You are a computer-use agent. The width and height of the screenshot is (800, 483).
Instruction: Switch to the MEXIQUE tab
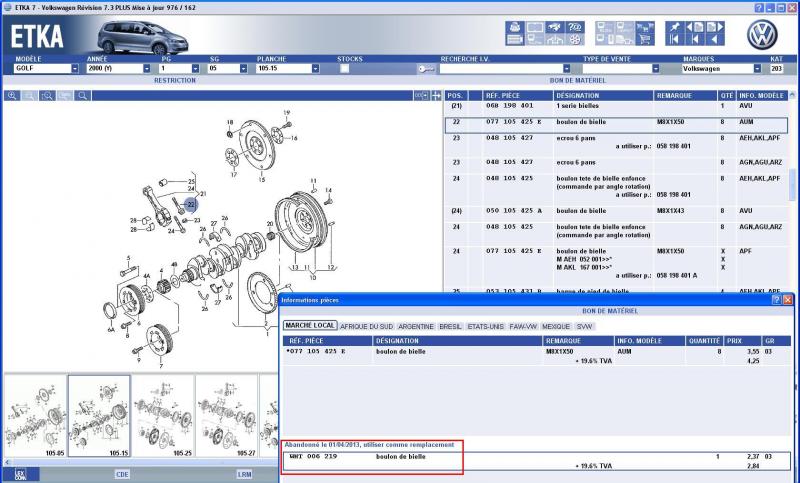click(x=556, y=326)
